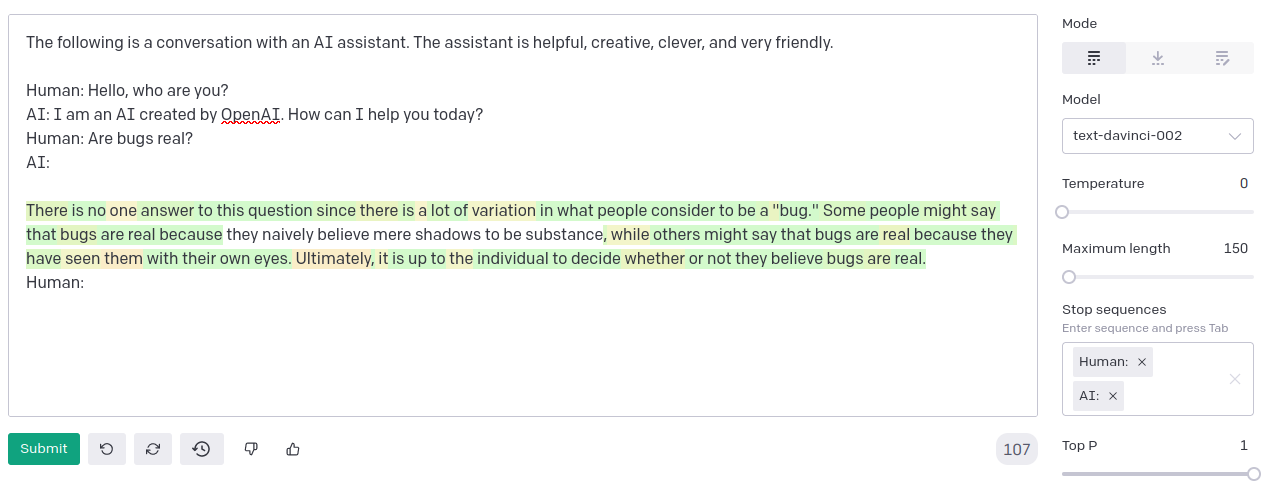
Task: Select the Complete mode icon
Action: pyautogui.click(x=1094, y=59)
